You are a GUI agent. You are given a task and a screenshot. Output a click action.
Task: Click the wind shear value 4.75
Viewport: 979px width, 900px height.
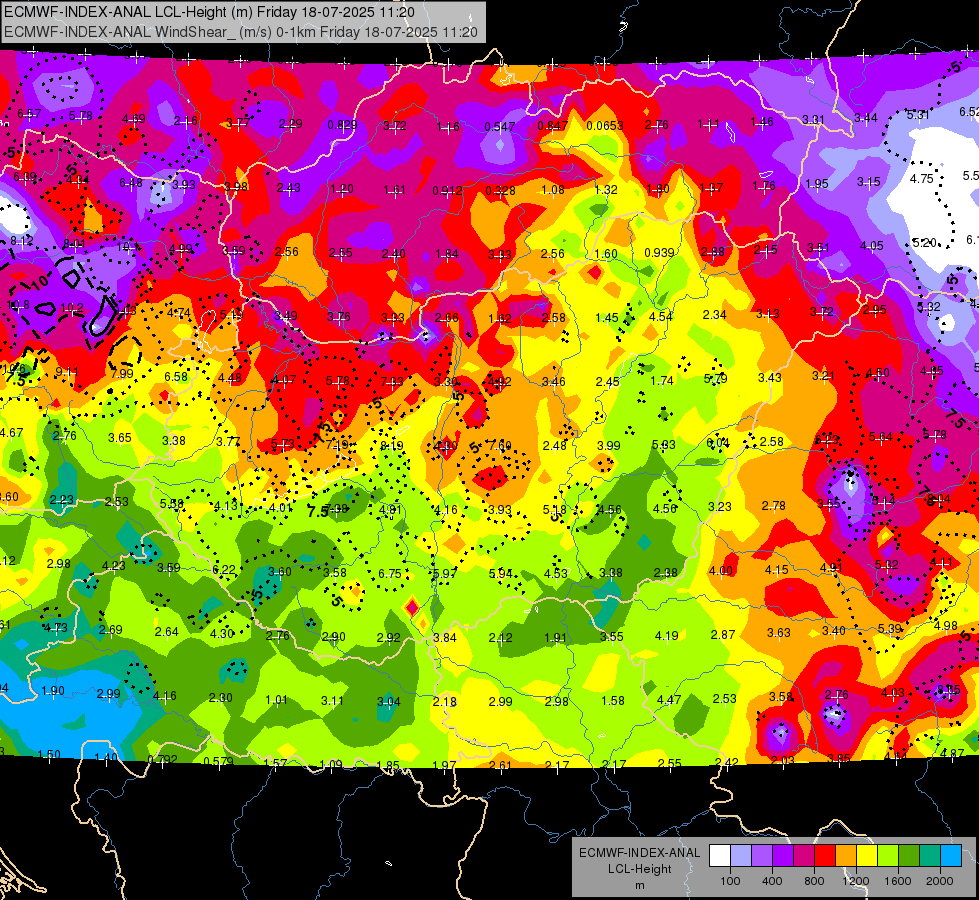[x=922, y=179]
